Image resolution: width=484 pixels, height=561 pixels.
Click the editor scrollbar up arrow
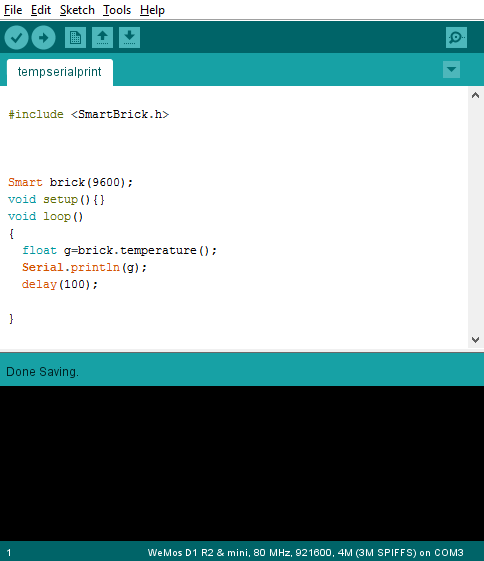pos(475,95)
